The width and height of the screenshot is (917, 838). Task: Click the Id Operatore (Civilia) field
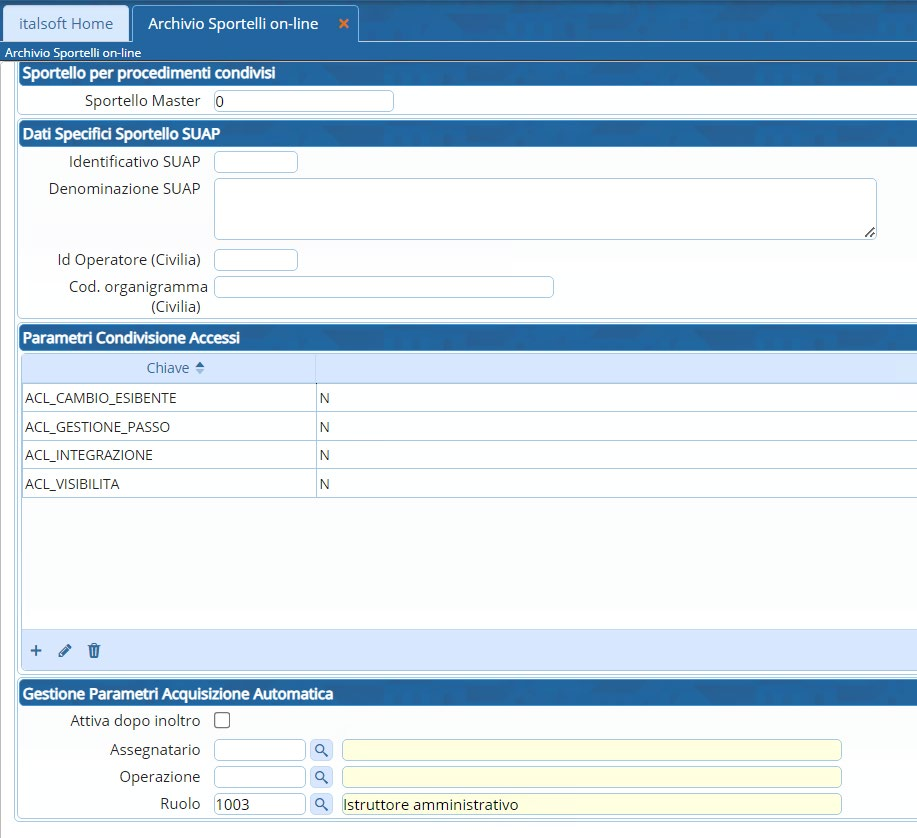point(256,260)
